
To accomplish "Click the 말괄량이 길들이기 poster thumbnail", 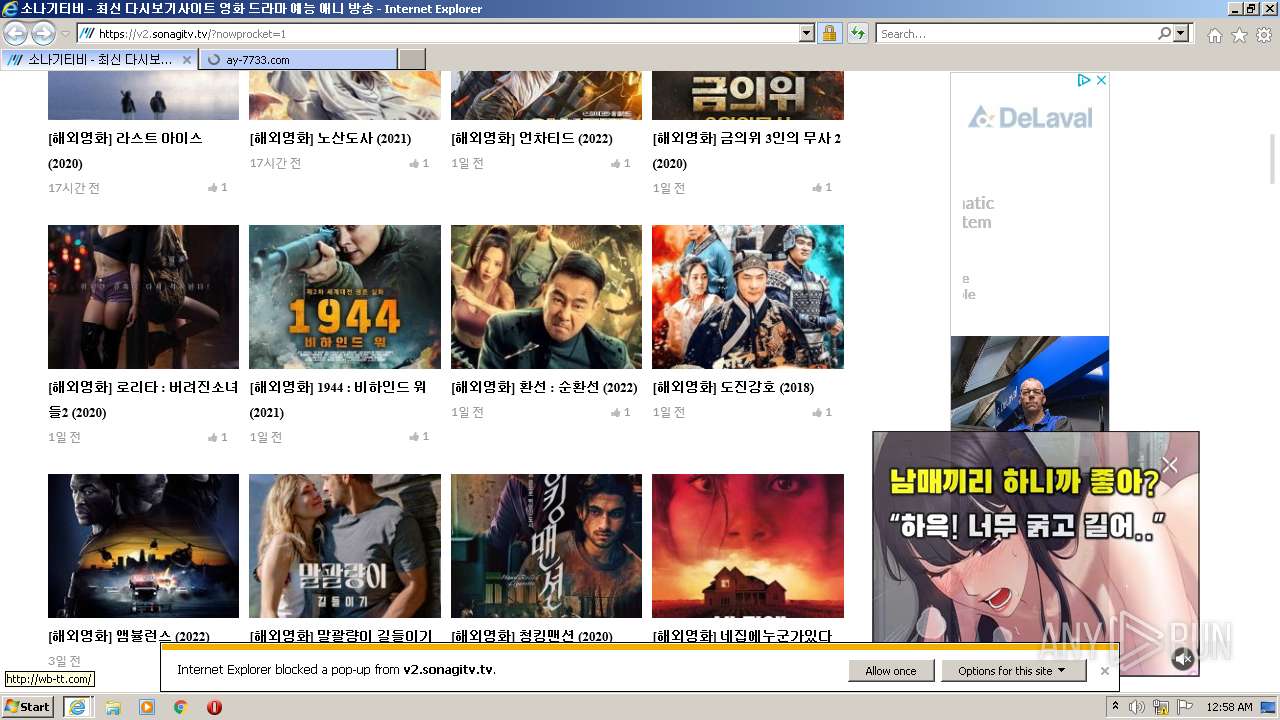I will 345,546.
